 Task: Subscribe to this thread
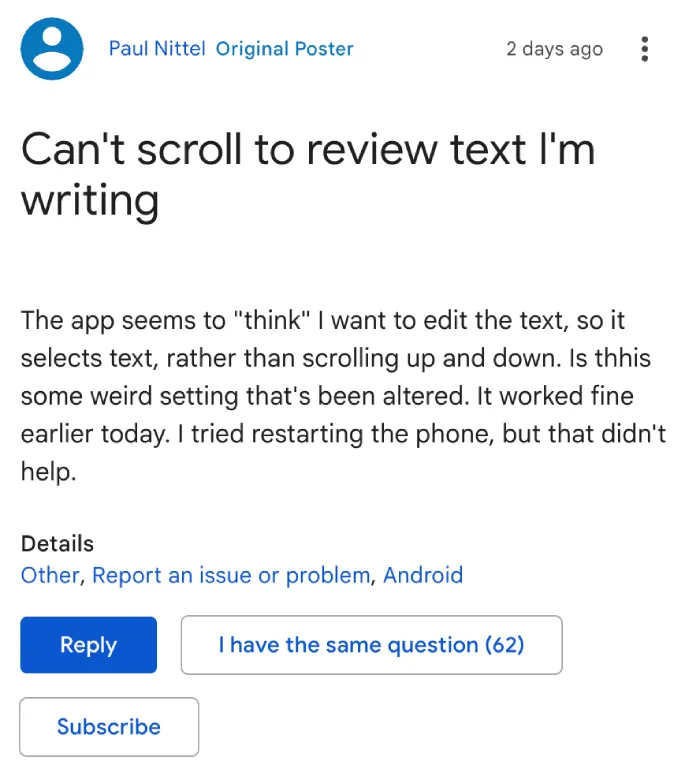point(109,727)
